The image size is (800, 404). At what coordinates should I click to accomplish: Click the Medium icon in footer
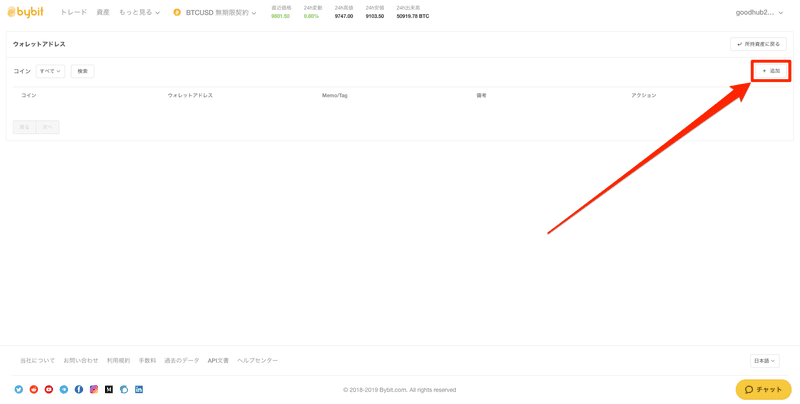click(x=109, y=389)
